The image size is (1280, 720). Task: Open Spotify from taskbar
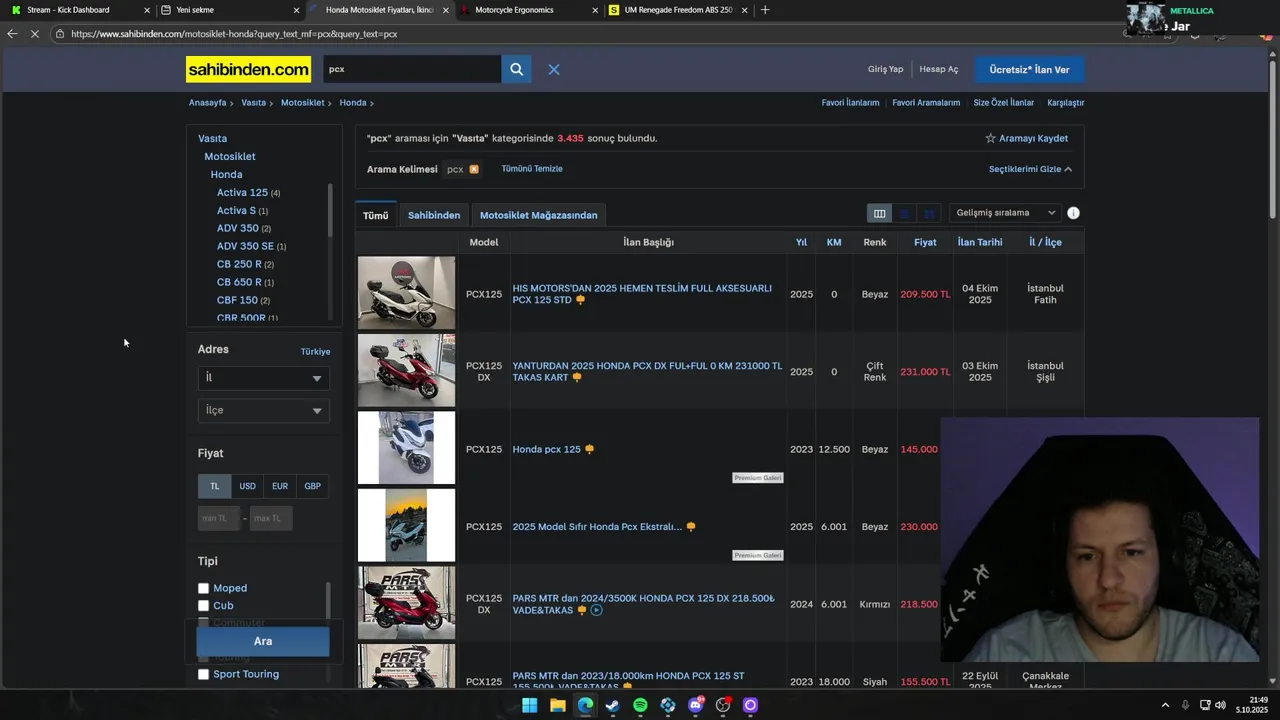[x=640, y=705]
